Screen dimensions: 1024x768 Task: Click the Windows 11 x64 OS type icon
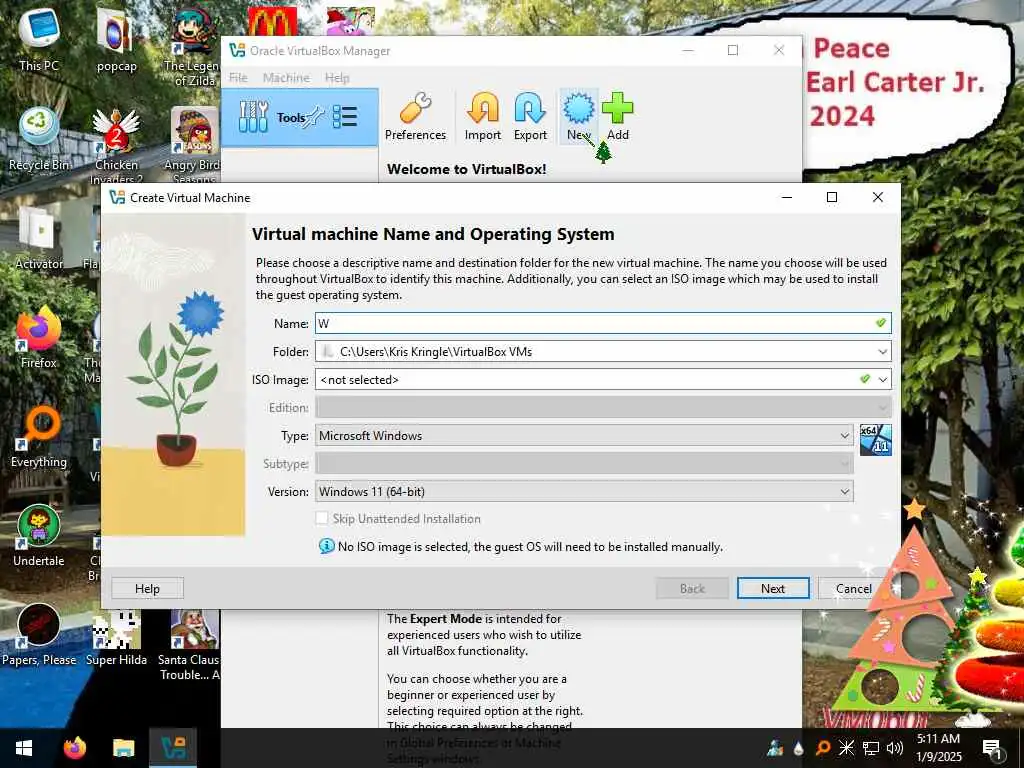coord(876,440)
